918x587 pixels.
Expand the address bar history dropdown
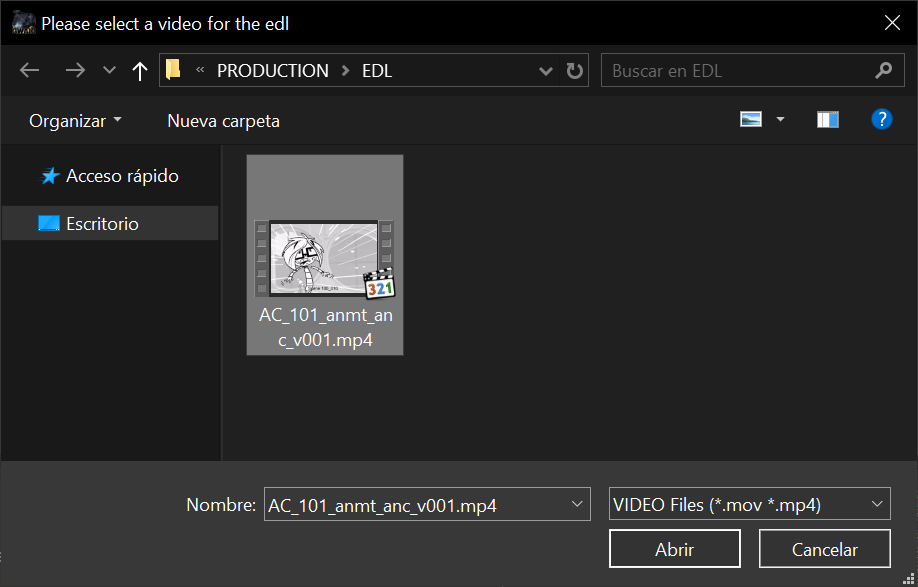pyautogui.click(x=546, y=71)
